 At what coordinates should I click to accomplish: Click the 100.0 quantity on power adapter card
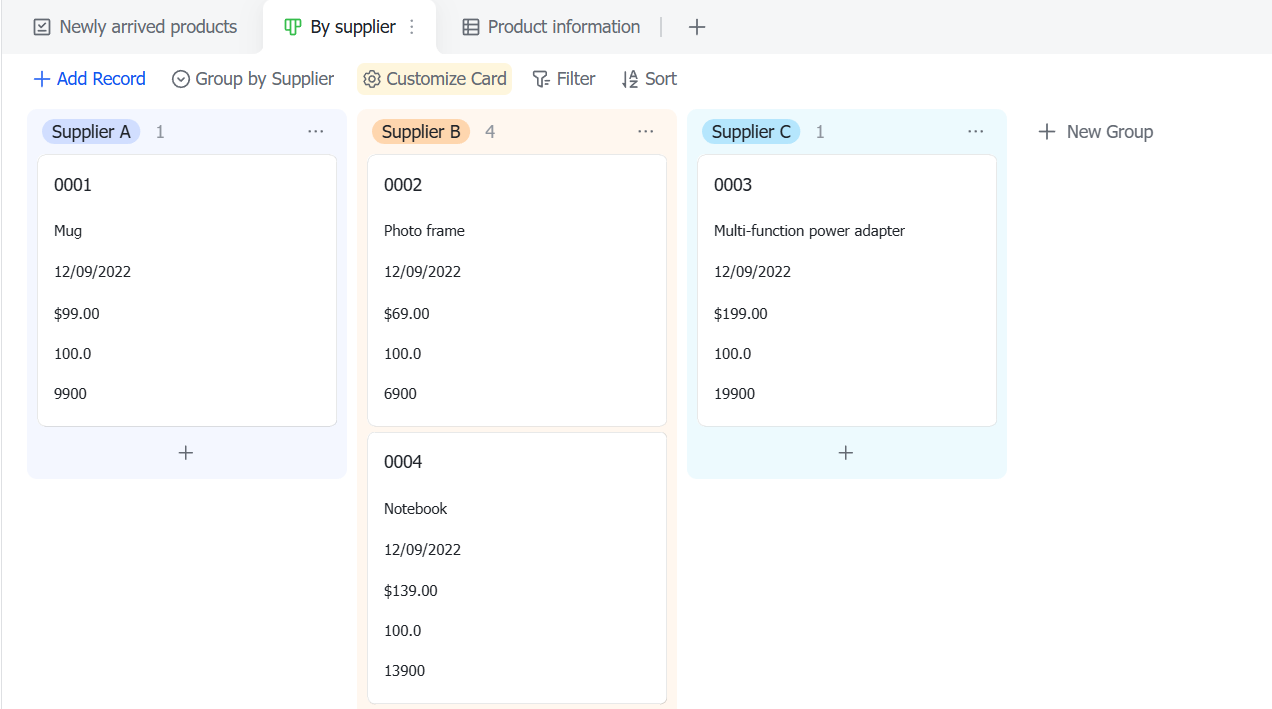click(733, 354)
